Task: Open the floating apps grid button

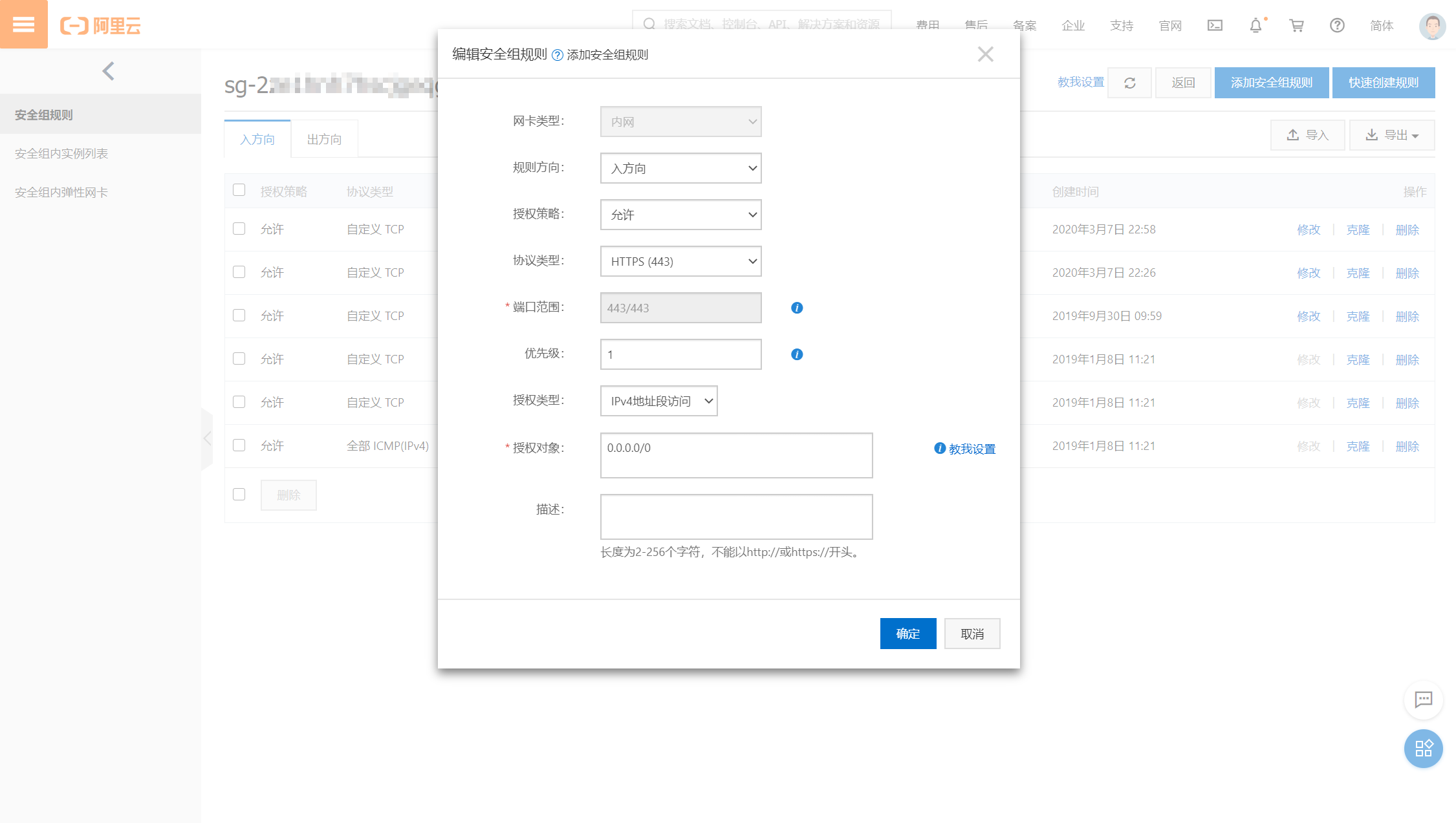Action: 1423,749
